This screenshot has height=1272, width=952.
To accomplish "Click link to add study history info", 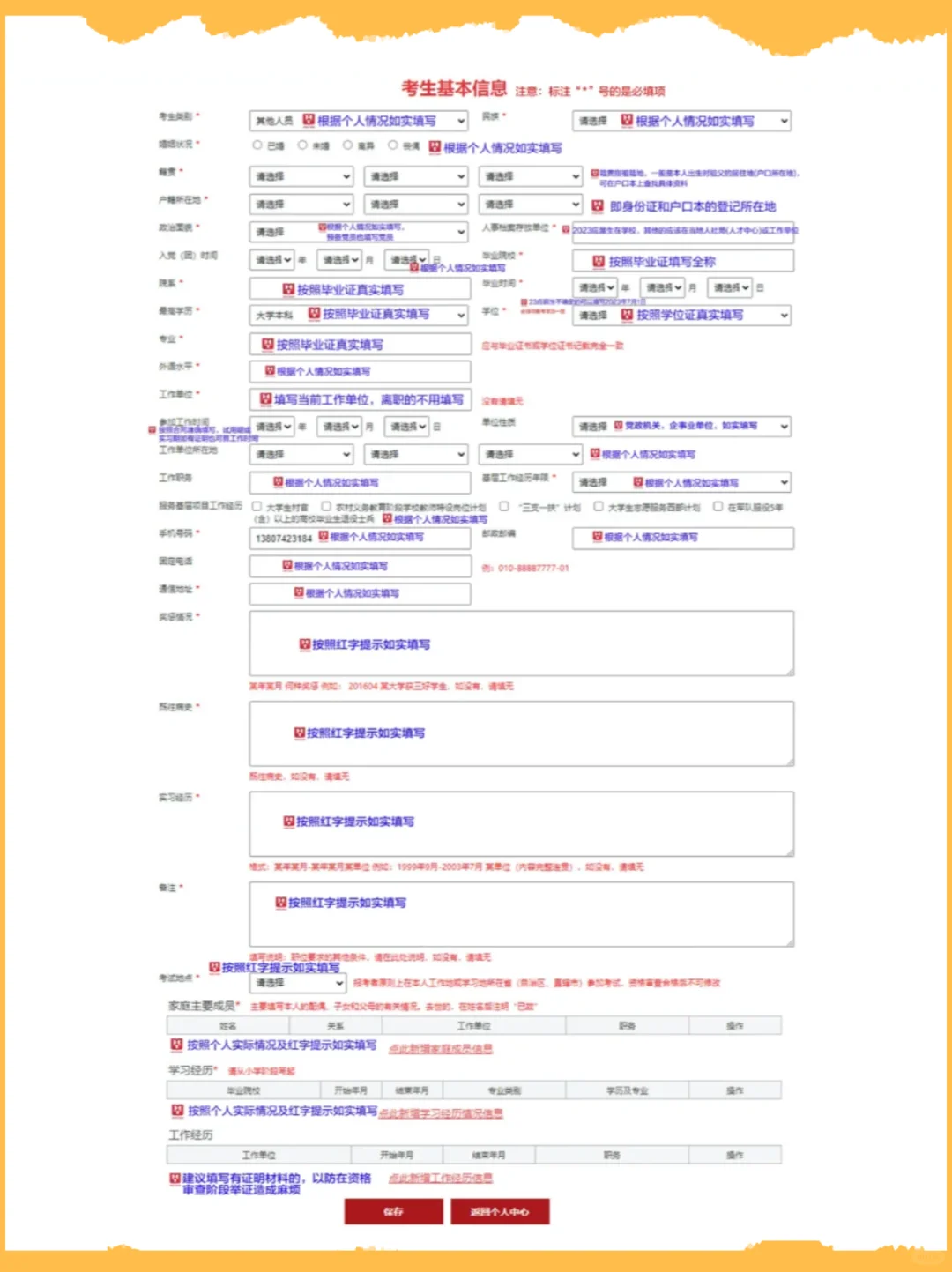I will point(441,1113).
